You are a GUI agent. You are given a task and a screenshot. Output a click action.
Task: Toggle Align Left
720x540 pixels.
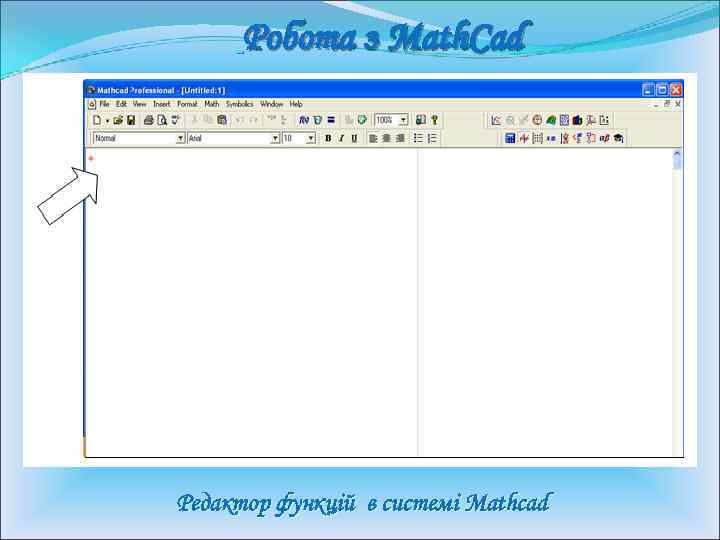373,138
